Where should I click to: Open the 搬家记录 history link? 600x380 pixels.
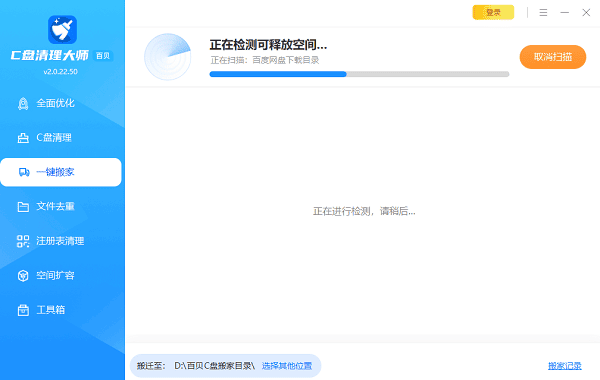pyautogui.click(x=565, y=366)
